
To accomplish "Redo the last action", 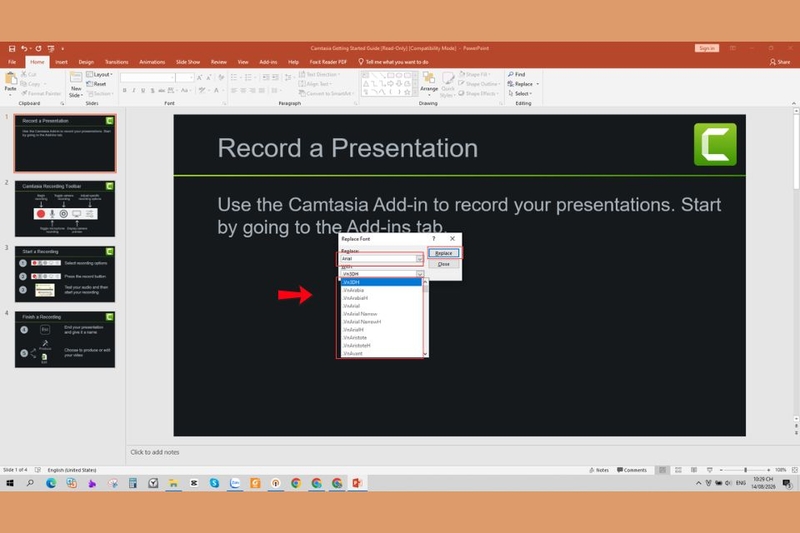I will pyautogui.click(x=38, y=48).
